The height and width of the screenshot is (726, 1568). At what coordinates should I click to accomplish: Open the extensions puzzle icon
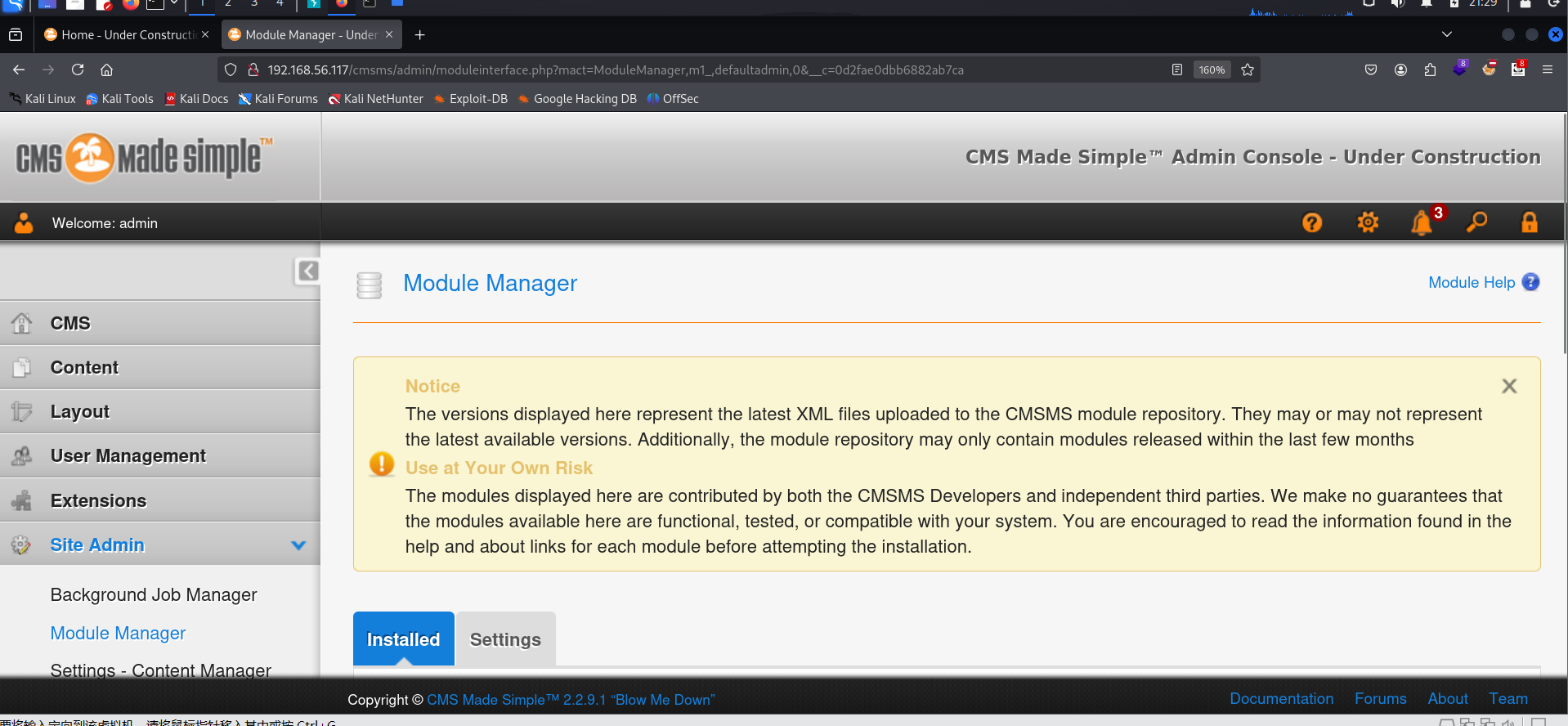[1430, 69]
